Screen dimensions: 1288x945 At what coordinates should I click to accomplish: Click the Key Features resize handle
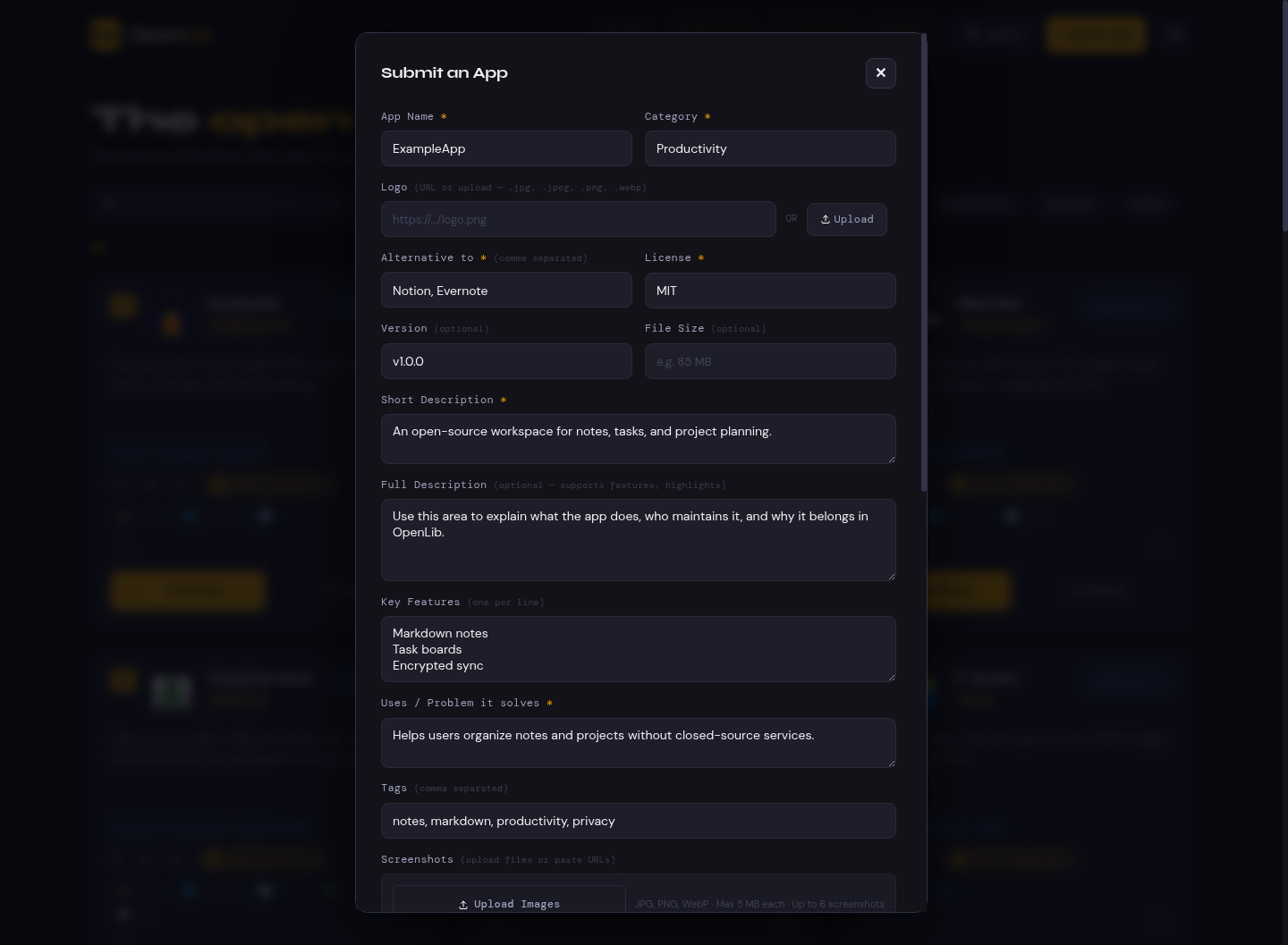pyautogui.click(x=891, y=677)
